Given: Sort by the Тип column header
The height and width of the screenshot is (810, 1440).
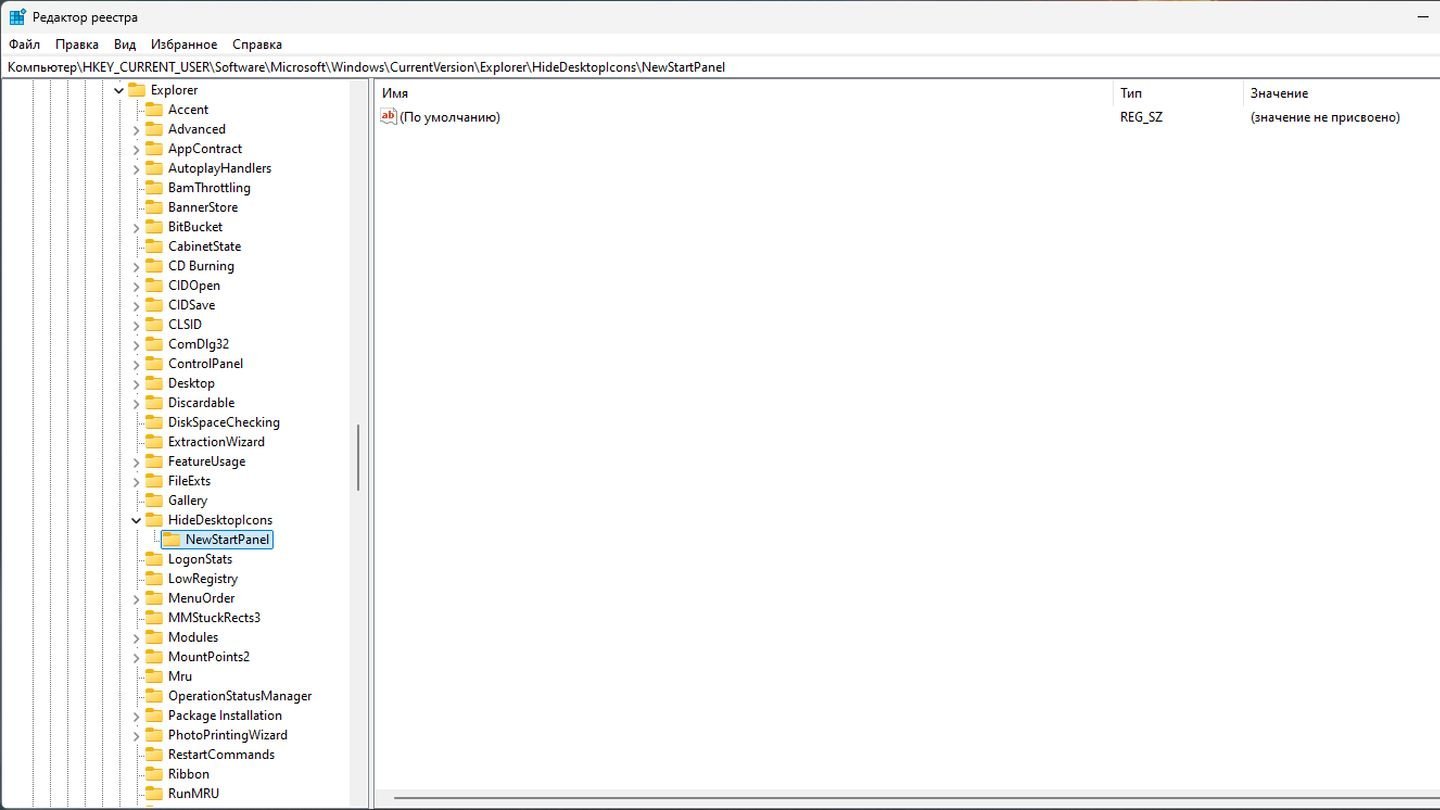Looking at the screenshot, I should (1178, 93).
